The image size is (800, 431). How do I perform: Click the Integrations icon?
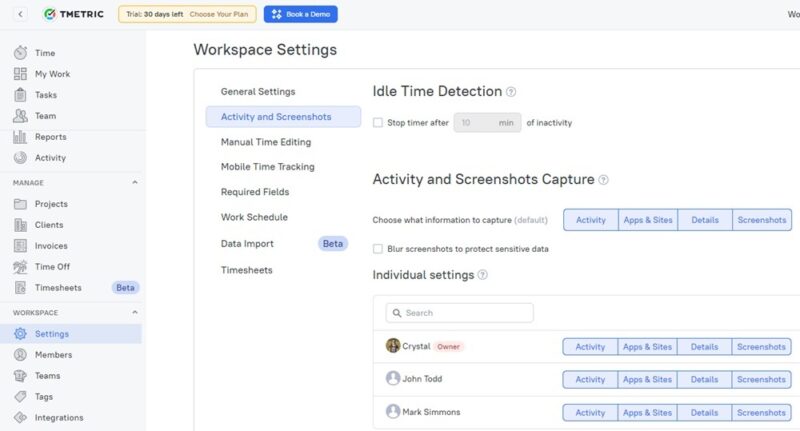[x=20, y=417]
